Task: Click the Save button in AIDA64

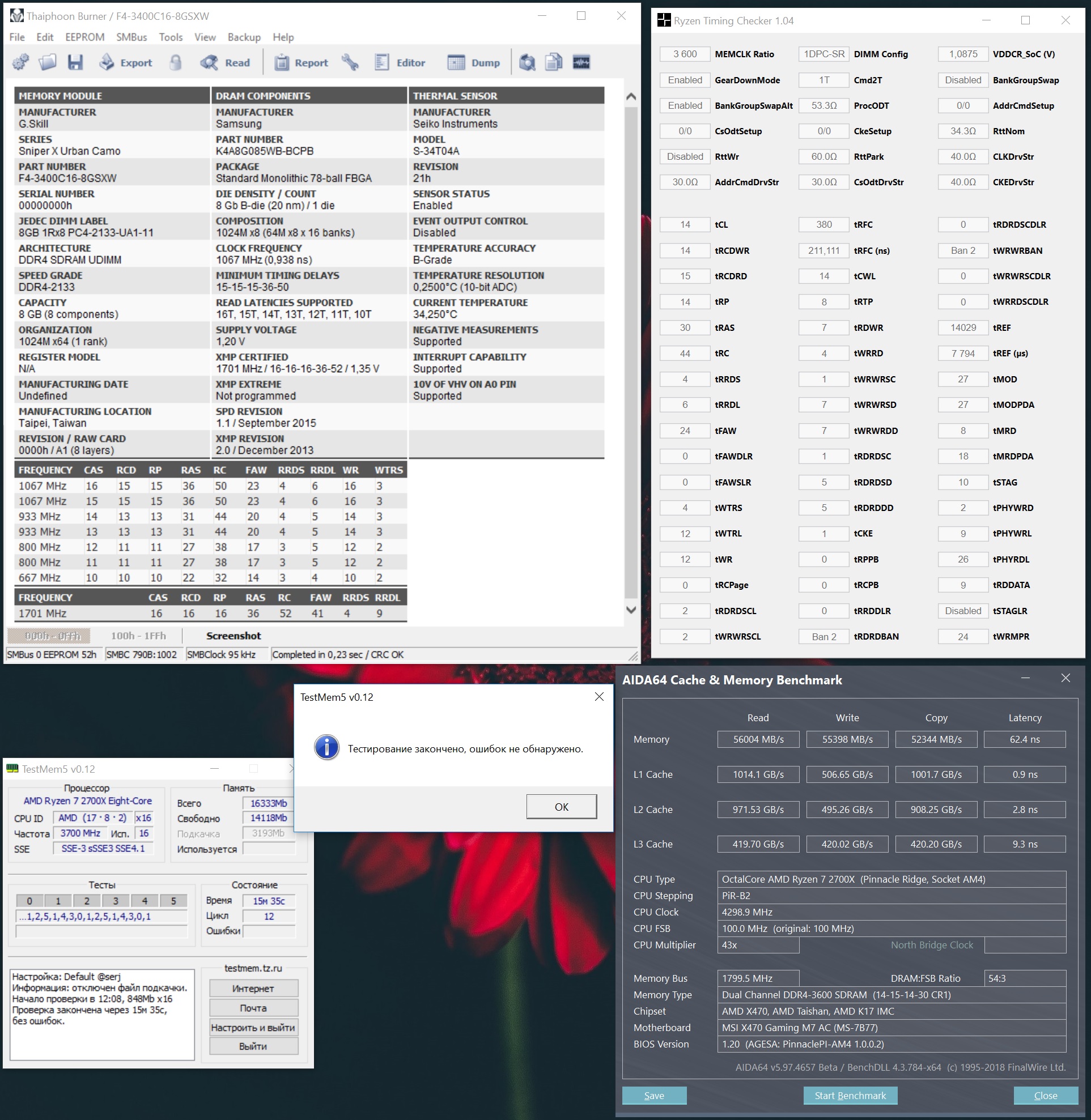Action: [654, 1096]
